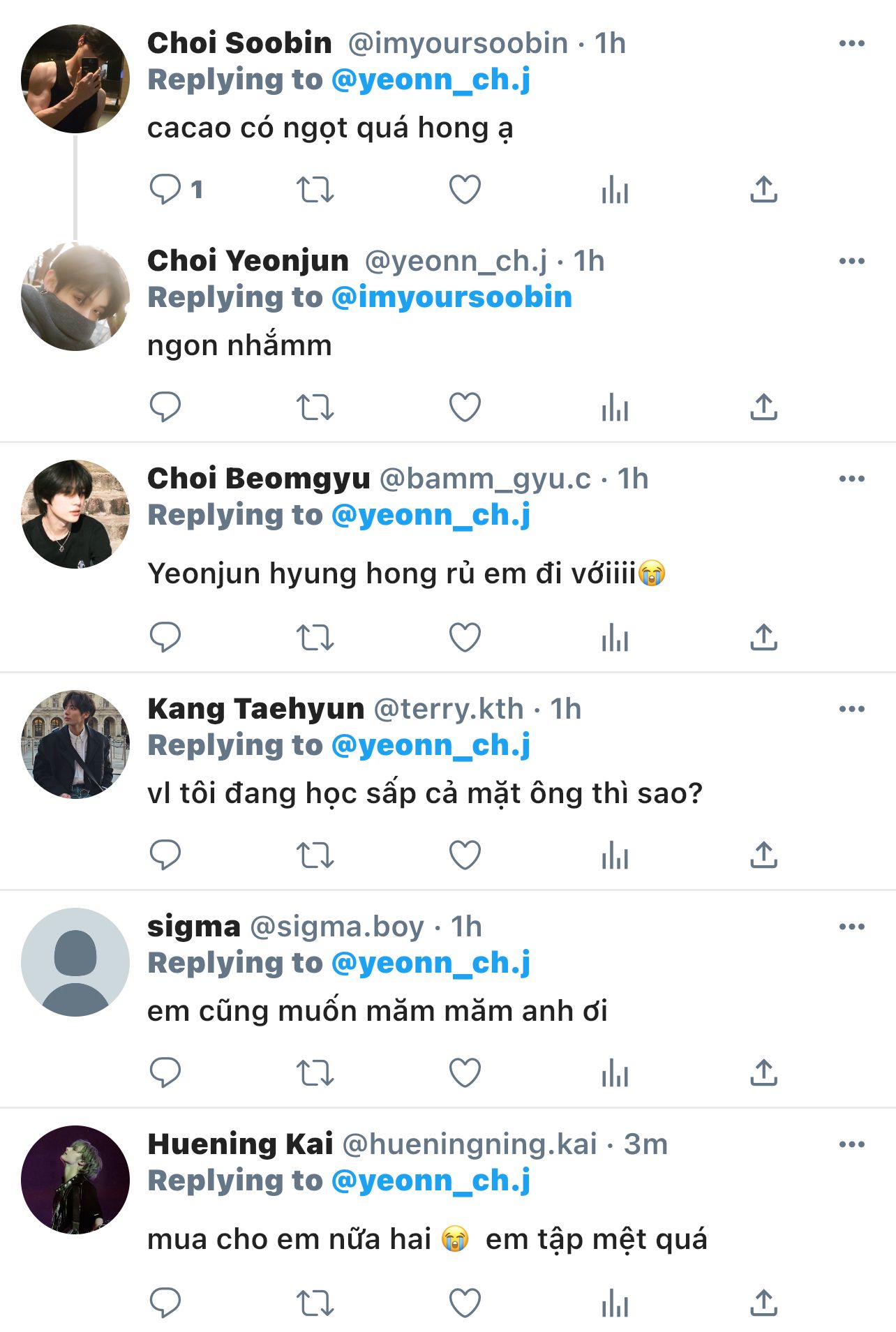
Task: Open more options menu for Kang Taehyun's tweet
Action: [x=851, y=709]
